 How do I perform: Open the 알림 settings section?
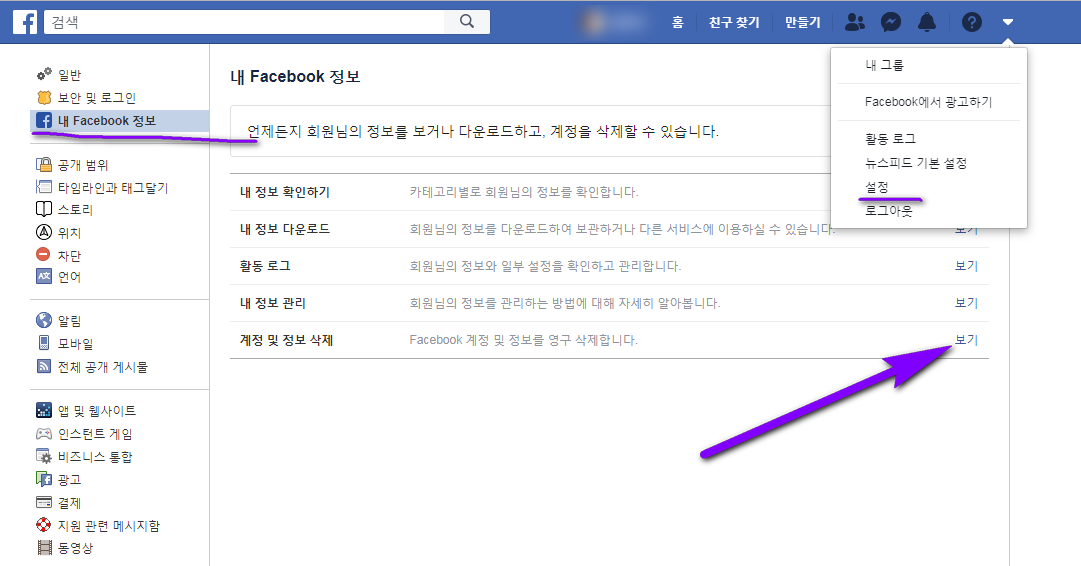coord(70,321)
